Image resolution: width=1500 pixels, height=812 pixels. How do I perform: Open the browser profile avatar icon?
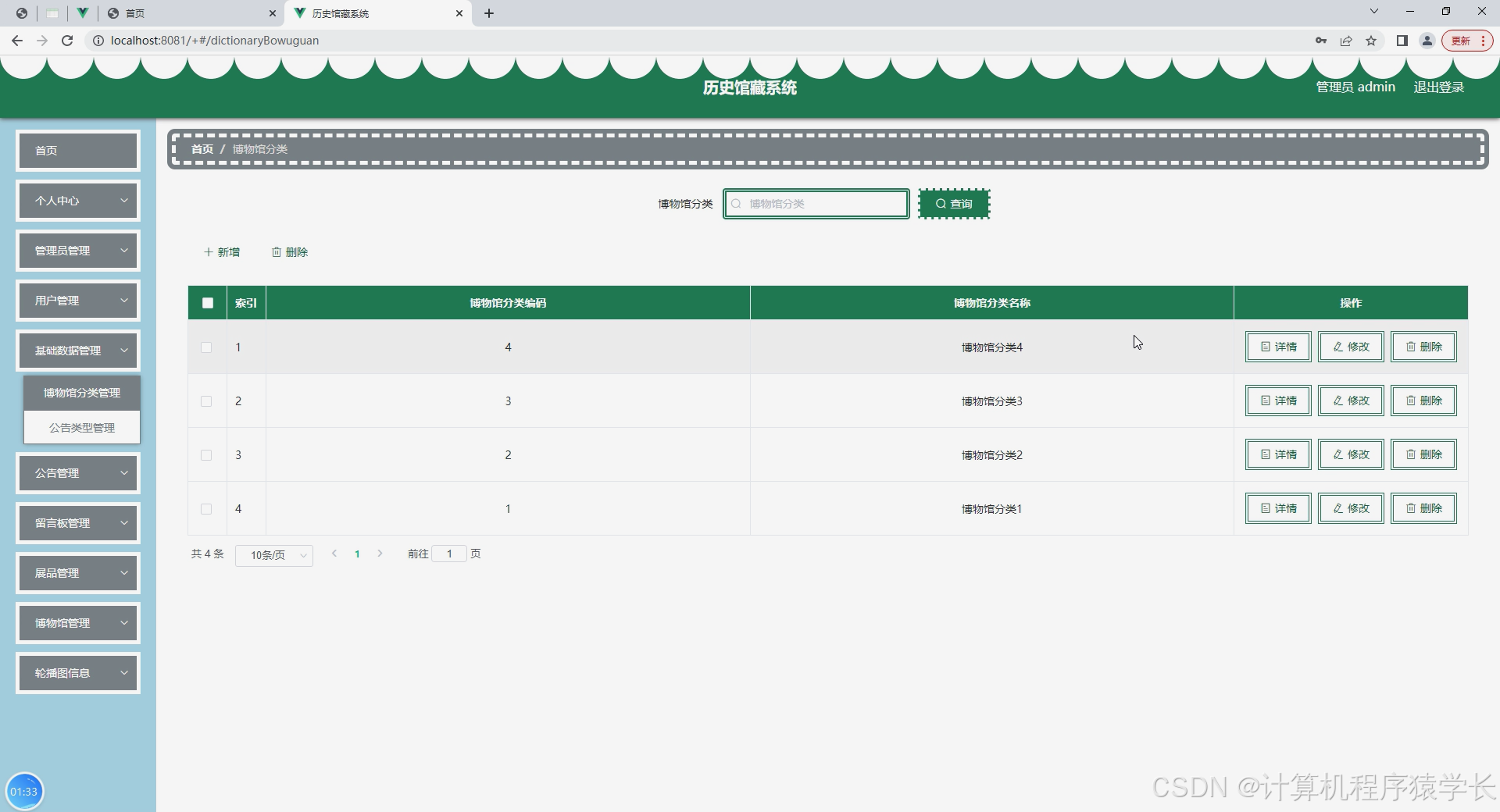click(x=1427, y=41)
